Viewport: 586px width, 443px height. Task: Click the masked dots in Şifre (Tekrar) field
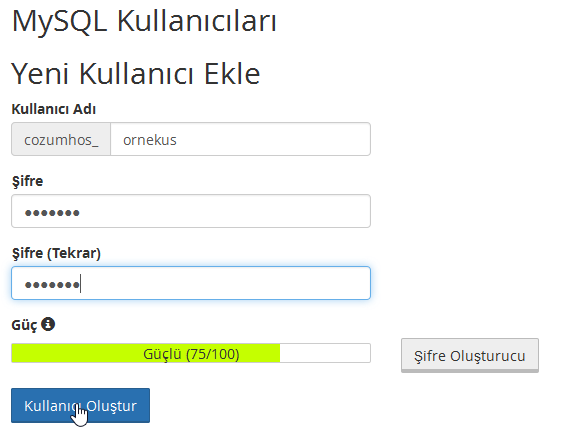point(52,285)
